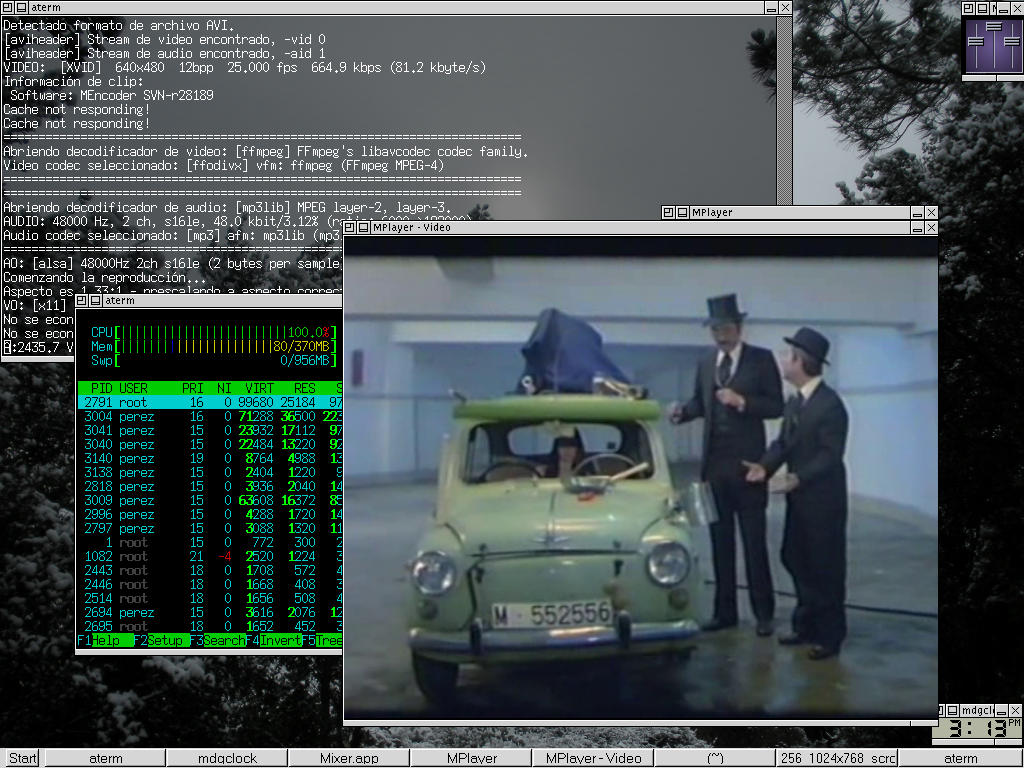Select htop row PID 3041 perez
The width and height of the screenshot is (1024, 768).
tap(210, 430)
